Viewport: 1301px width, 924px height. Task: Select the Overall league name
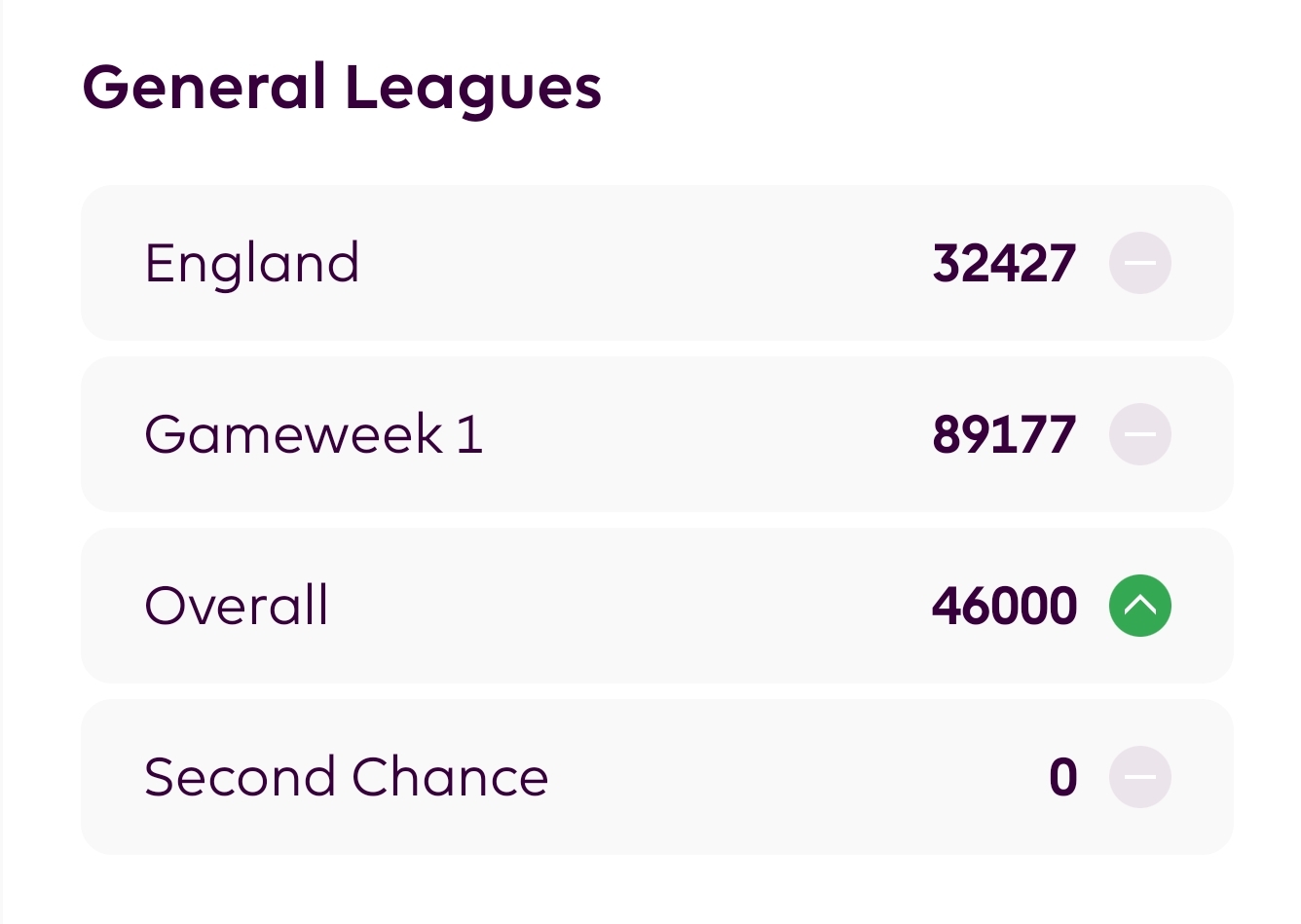236,606
